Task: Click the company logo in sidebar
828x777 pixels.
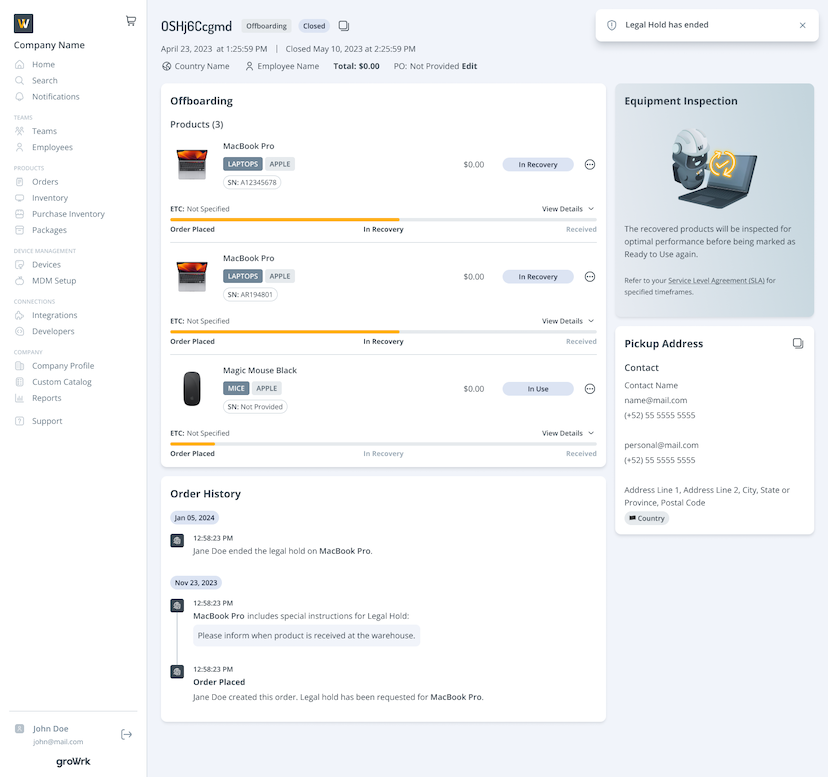Action: (x=23, y=23)
